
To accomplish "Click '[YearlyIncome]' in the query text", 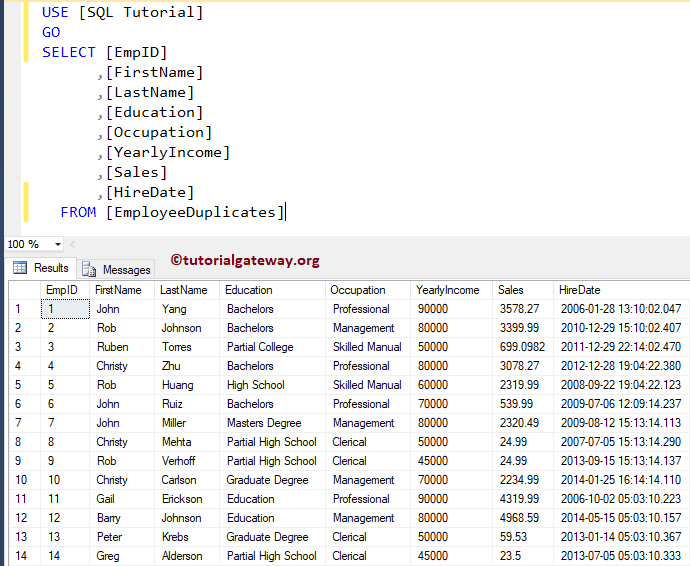I will pos(168,152).
